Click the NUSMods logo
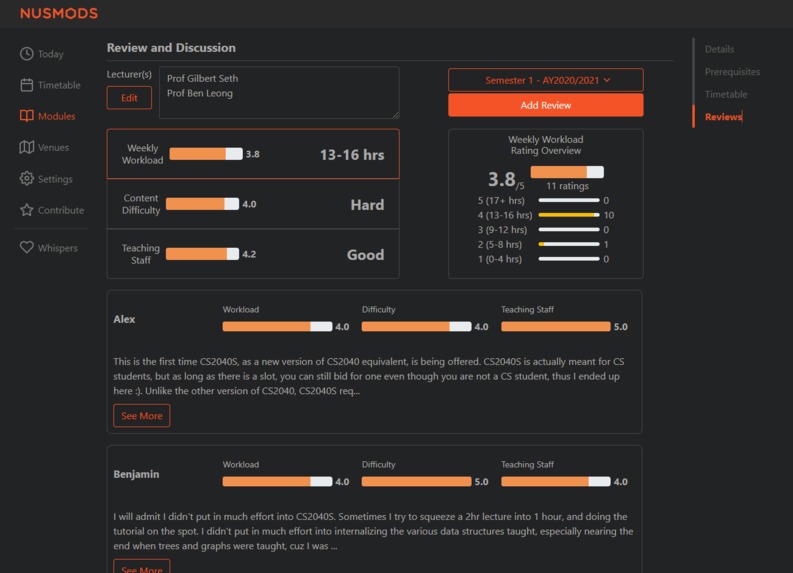 click(x=59, y=13)
